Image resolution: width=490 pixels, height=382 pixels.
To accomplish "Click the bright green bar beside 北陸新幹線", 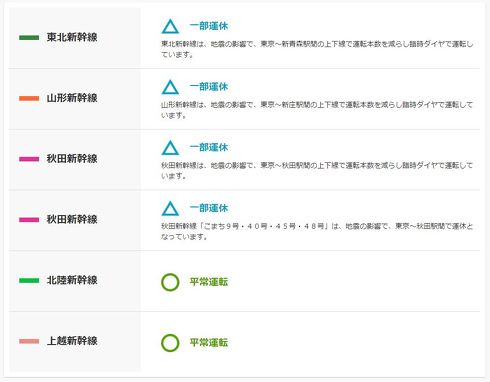I will [x=29, y=280].
